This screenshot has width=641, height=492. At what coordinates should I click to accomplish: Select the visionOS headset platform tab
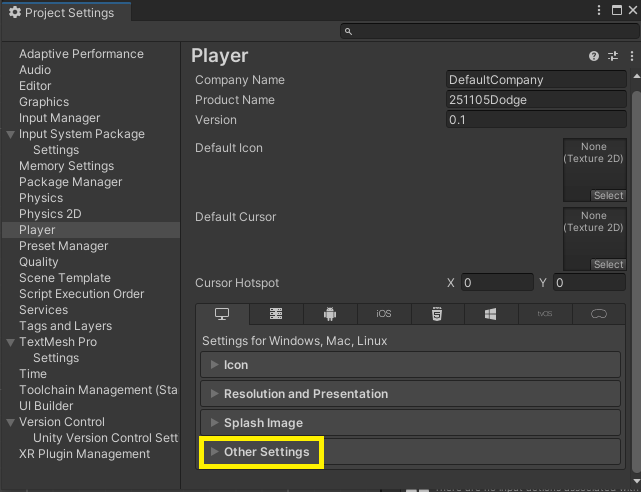pos(599,314)
